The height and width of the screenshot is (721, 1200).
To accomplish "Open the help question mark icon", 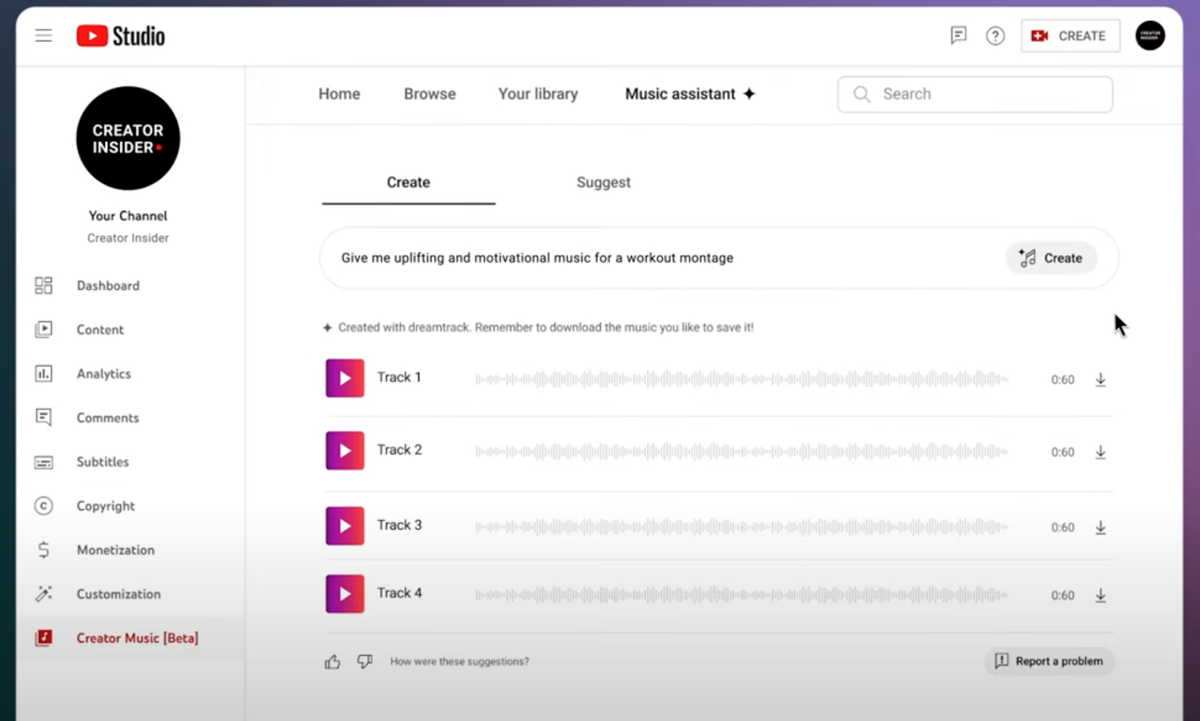I will pyautogui.click(x=995, y=36).
